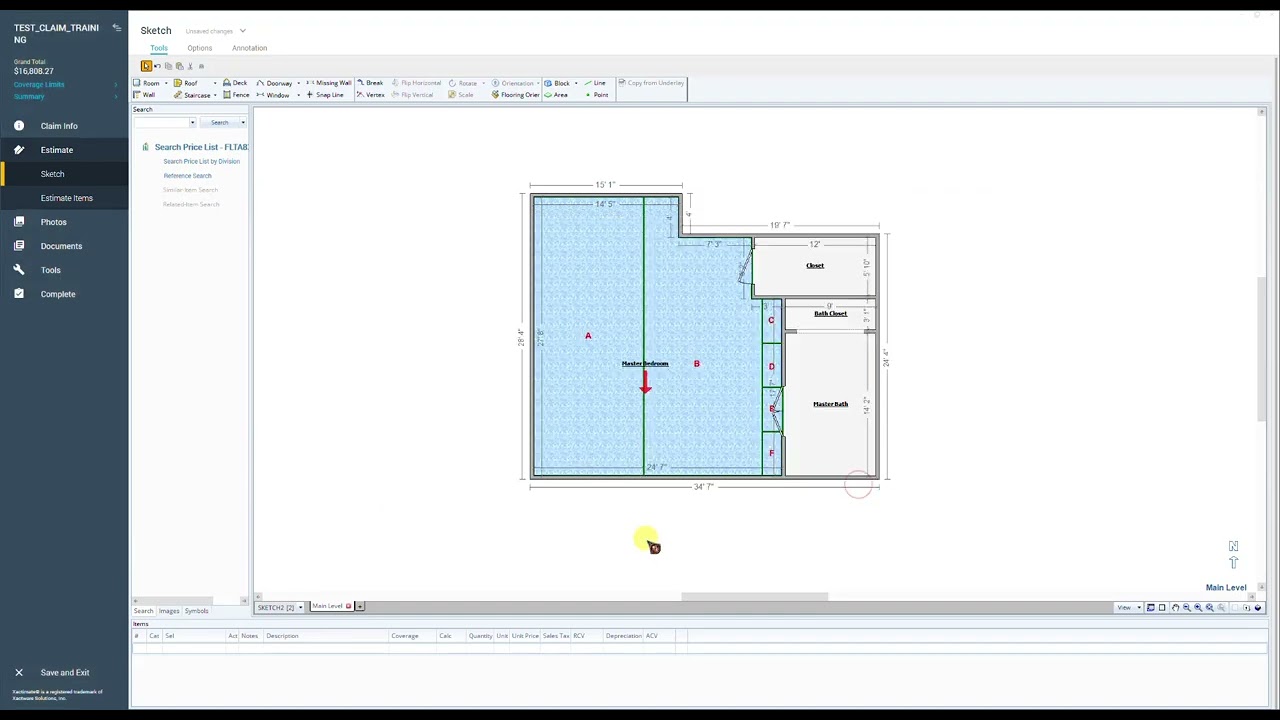Viewport: 1280px width, 720px height.
Task: Open the search field dropdown
Action: click(192, 123)
